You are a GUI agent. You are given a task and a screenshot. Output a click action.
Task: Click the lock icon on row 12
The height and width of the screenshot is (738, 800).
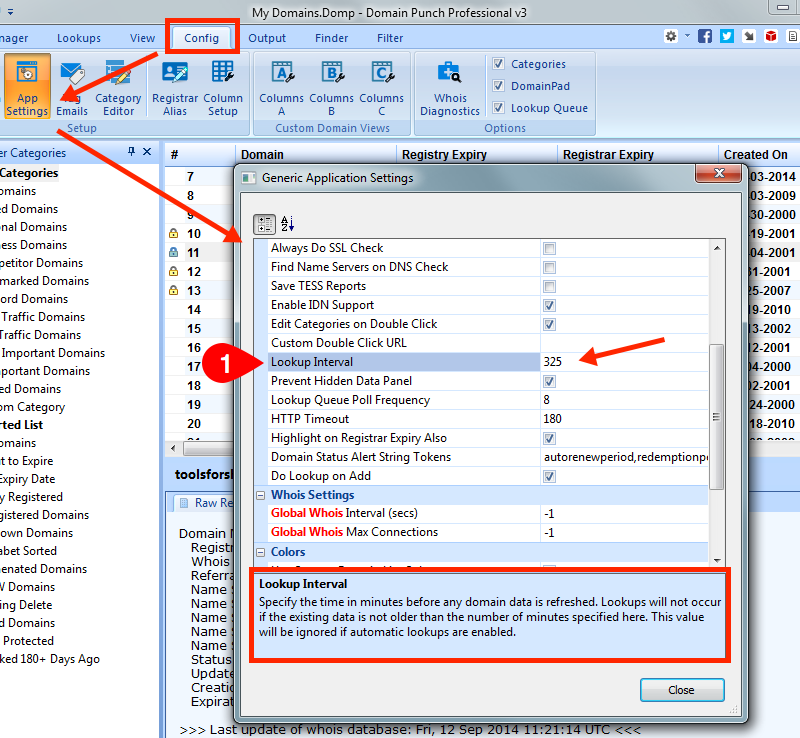173,272
